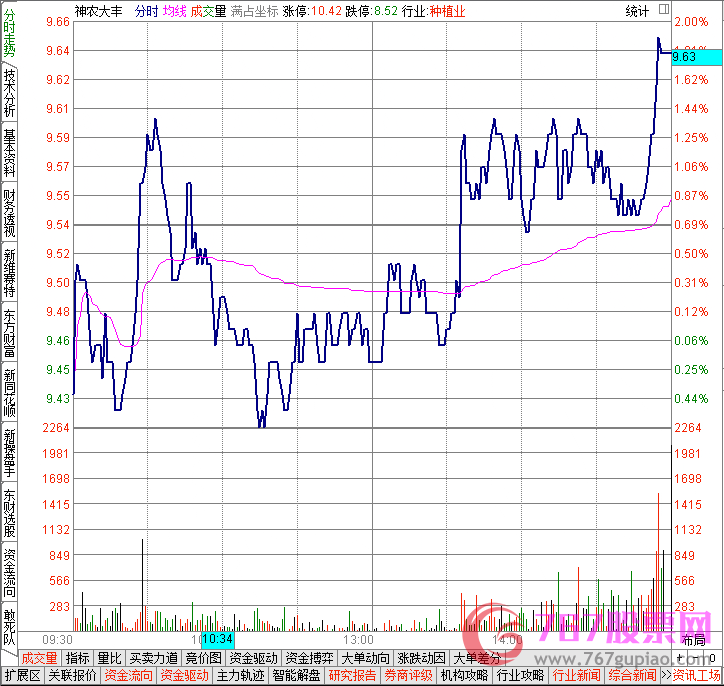Open the 买卖力道 tab
This screenshot has height=686, width=724.
coord(153,658)
